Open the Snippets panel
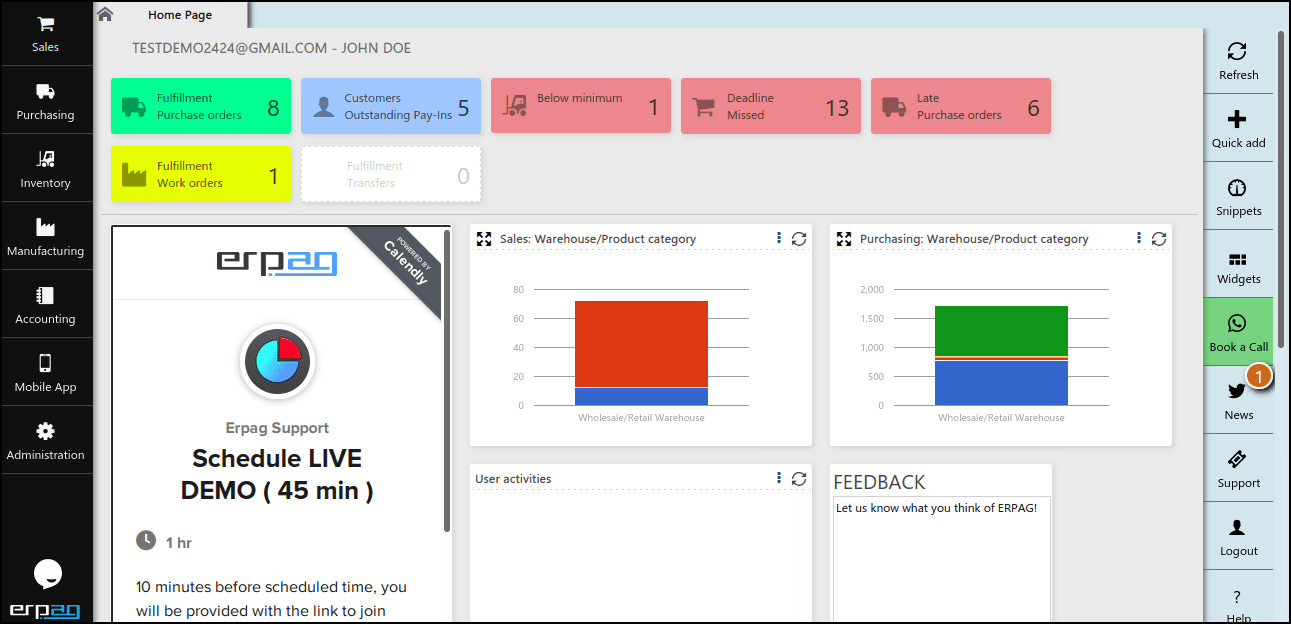 point(1238,197)
